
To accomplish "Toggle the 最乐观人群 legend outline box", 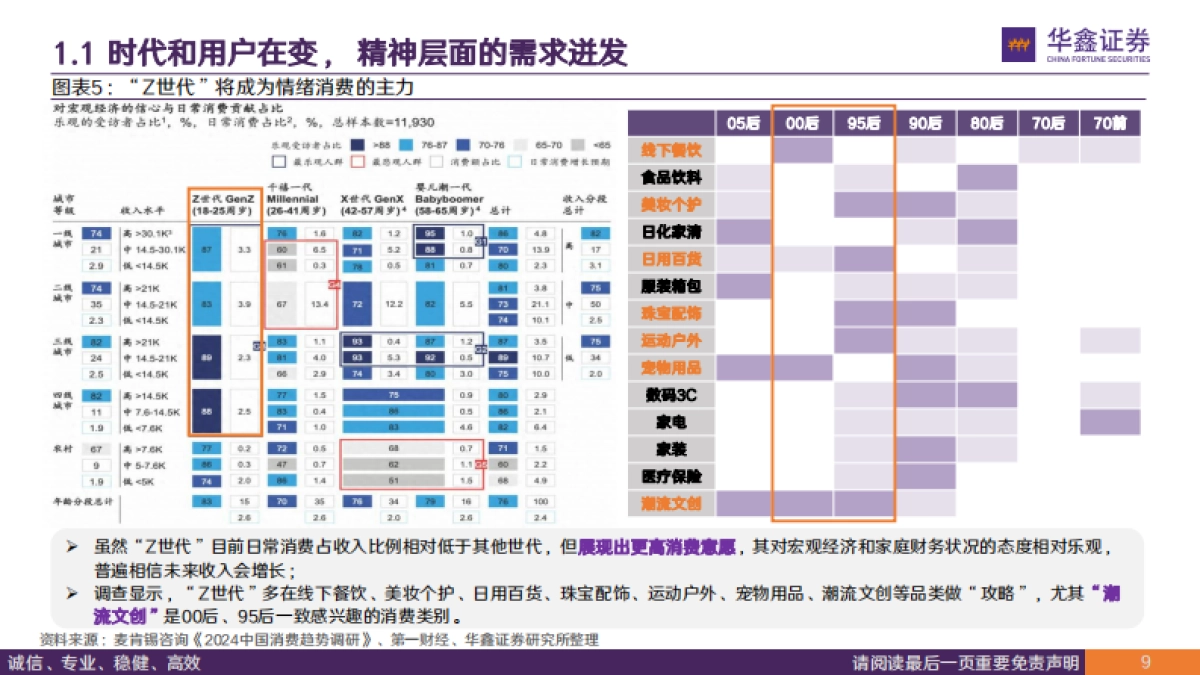I will (x=277, y=162).
